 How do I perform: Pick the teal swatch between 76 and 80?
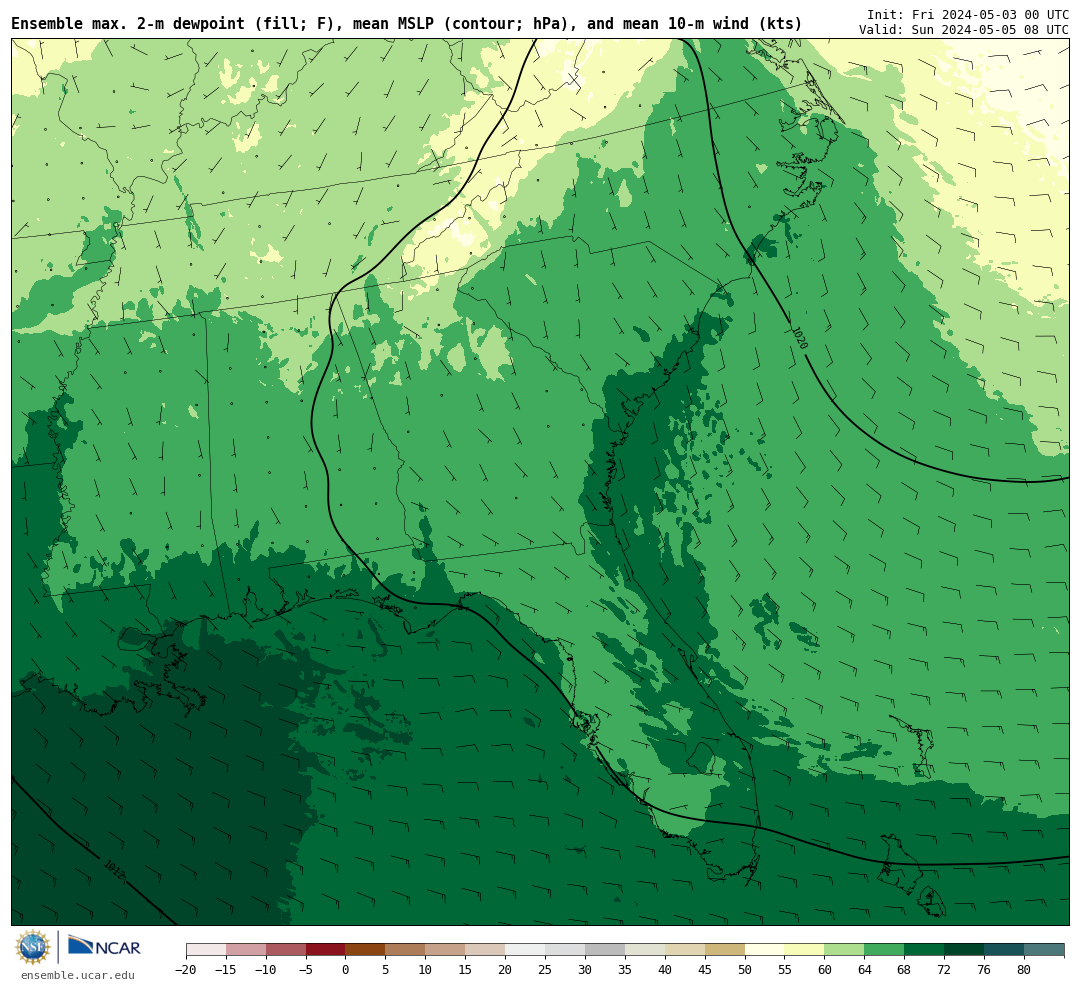tap(1005, 950)
